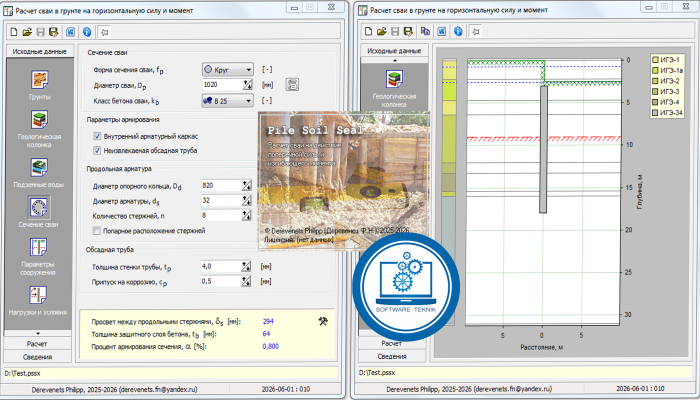
Task: Click New file icon in right window toolbar
Action: pos(368,31)
